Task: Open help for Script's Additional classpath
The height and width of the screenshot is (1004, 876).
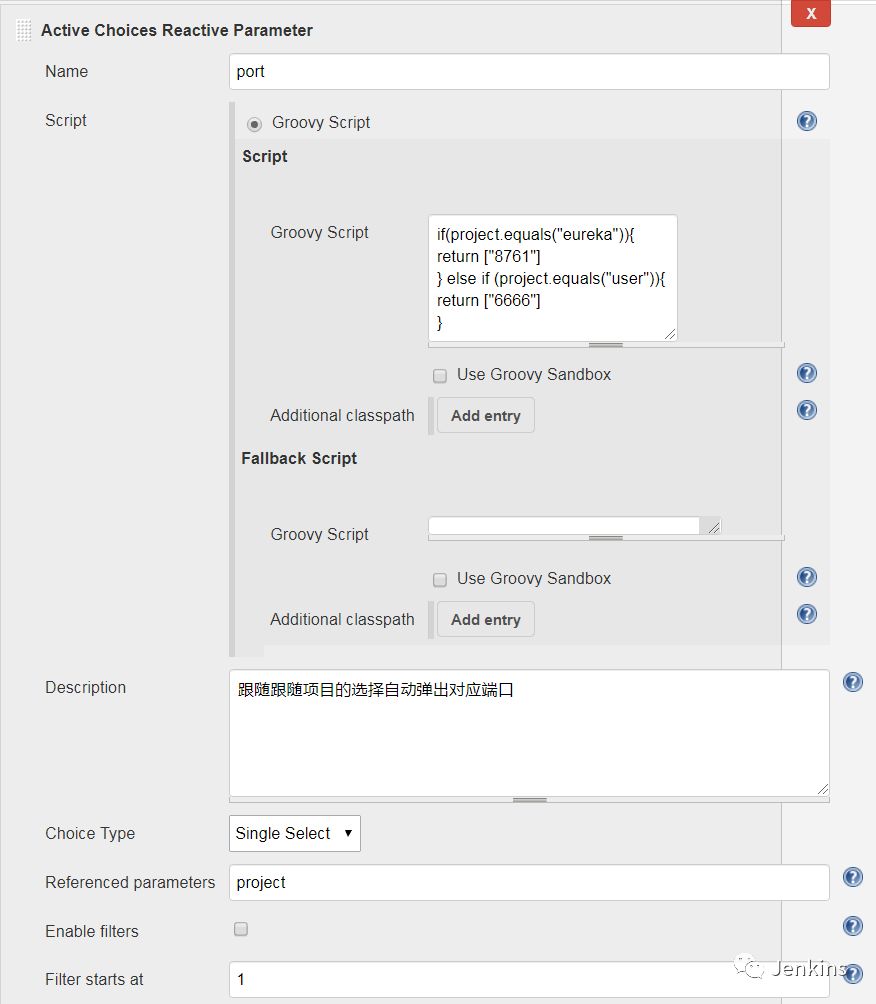Action: tap(807, 410)
